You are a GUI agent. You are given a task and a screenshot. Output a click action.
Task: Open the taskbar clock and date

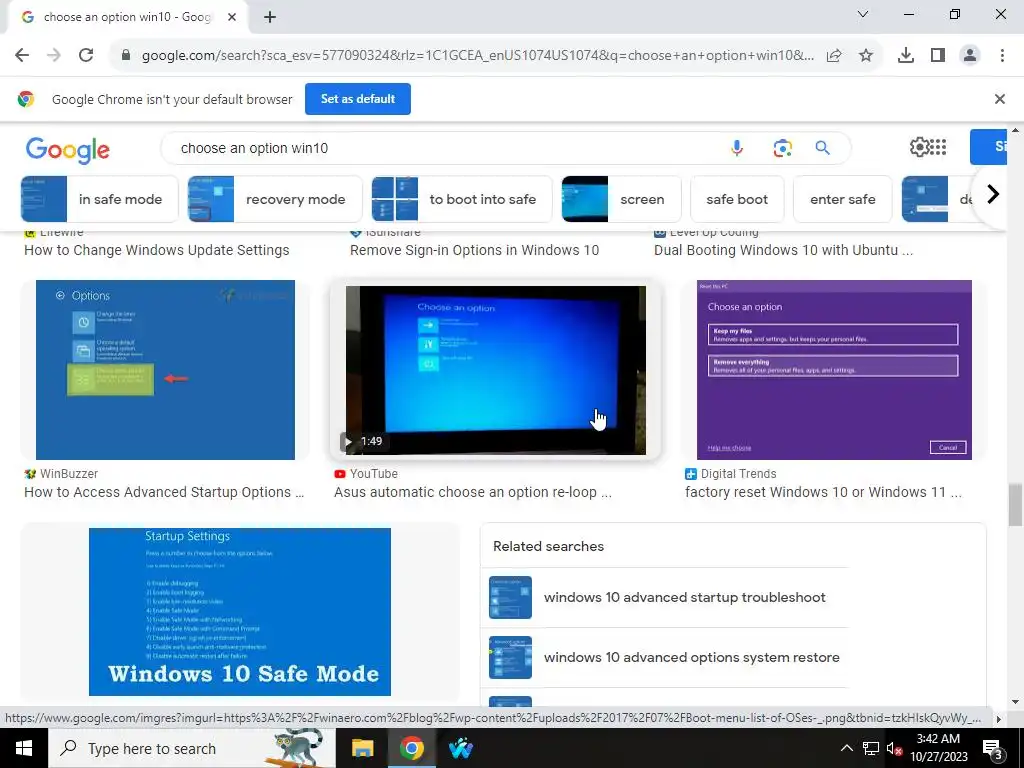click(x=938, y=748)
